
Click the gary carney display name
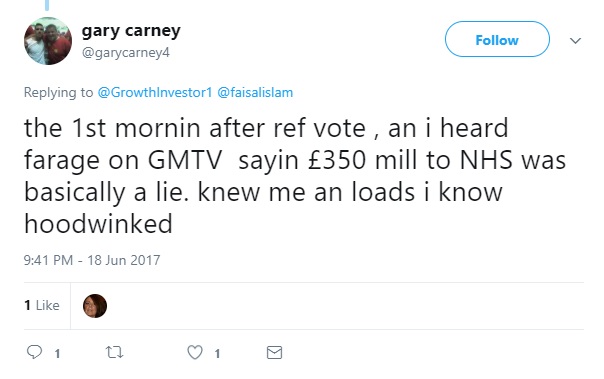coord(131,31)
